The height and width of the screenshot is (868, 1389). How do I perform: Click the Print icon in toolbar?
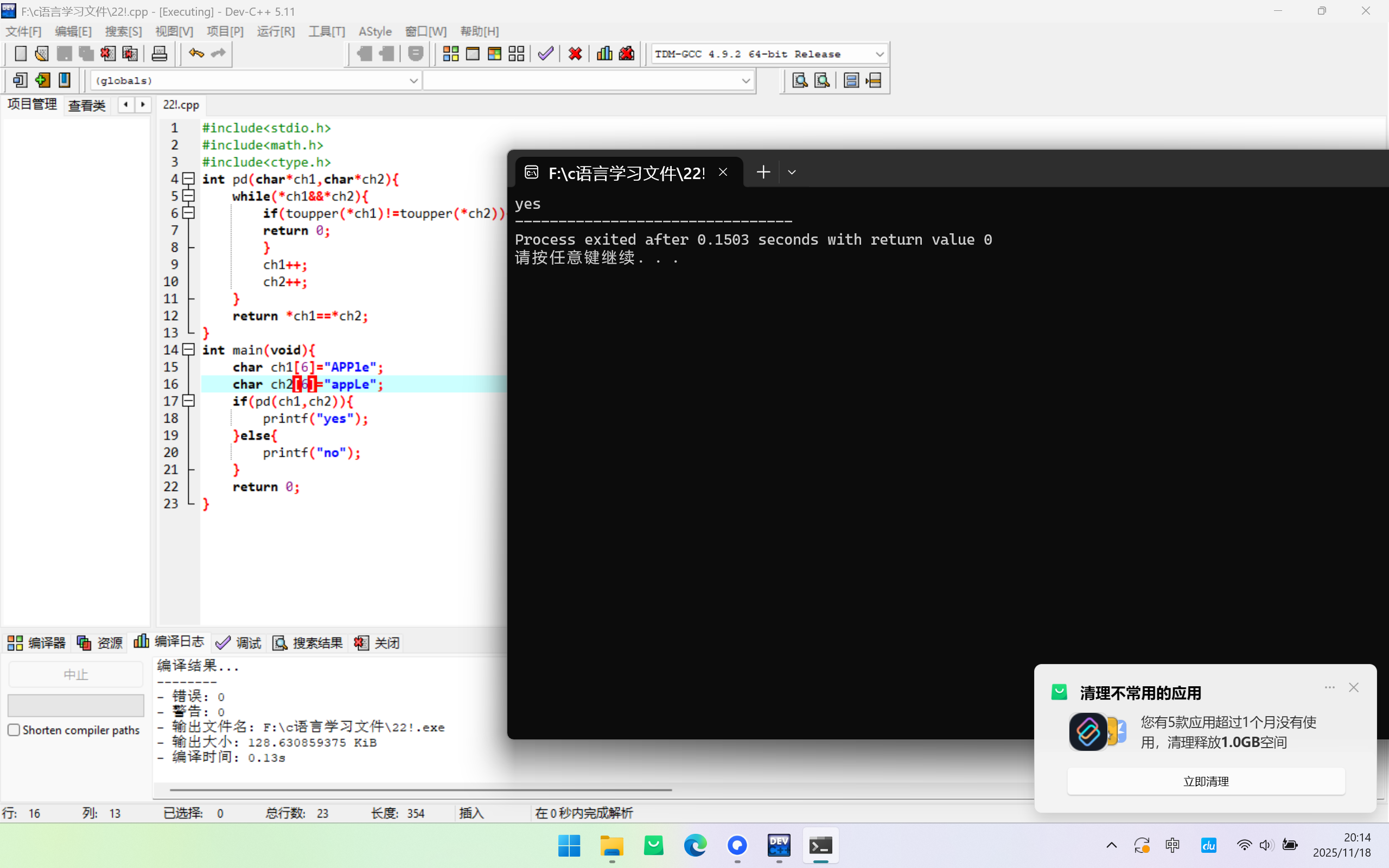pos(159,54)
